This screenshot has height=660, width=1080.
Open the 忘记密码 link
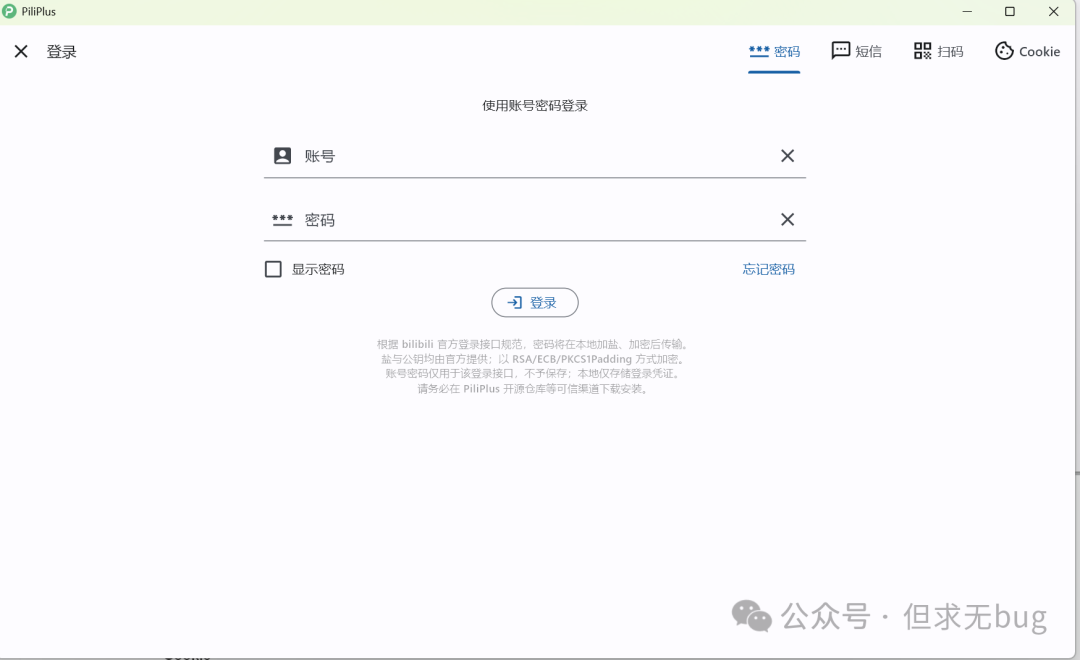[x=768, y=269]
